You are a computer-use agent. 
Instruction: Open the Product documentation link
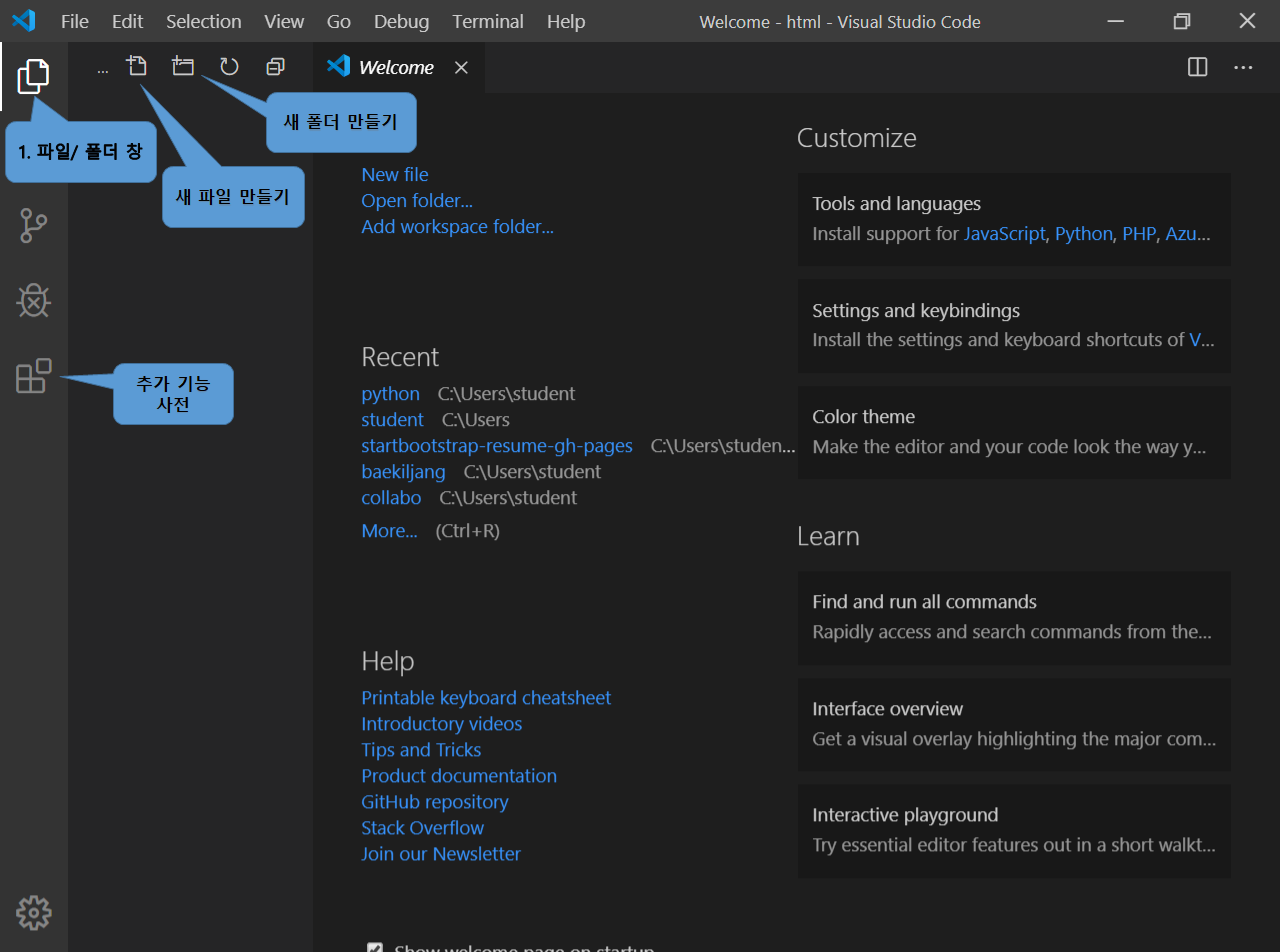point(459,775)
